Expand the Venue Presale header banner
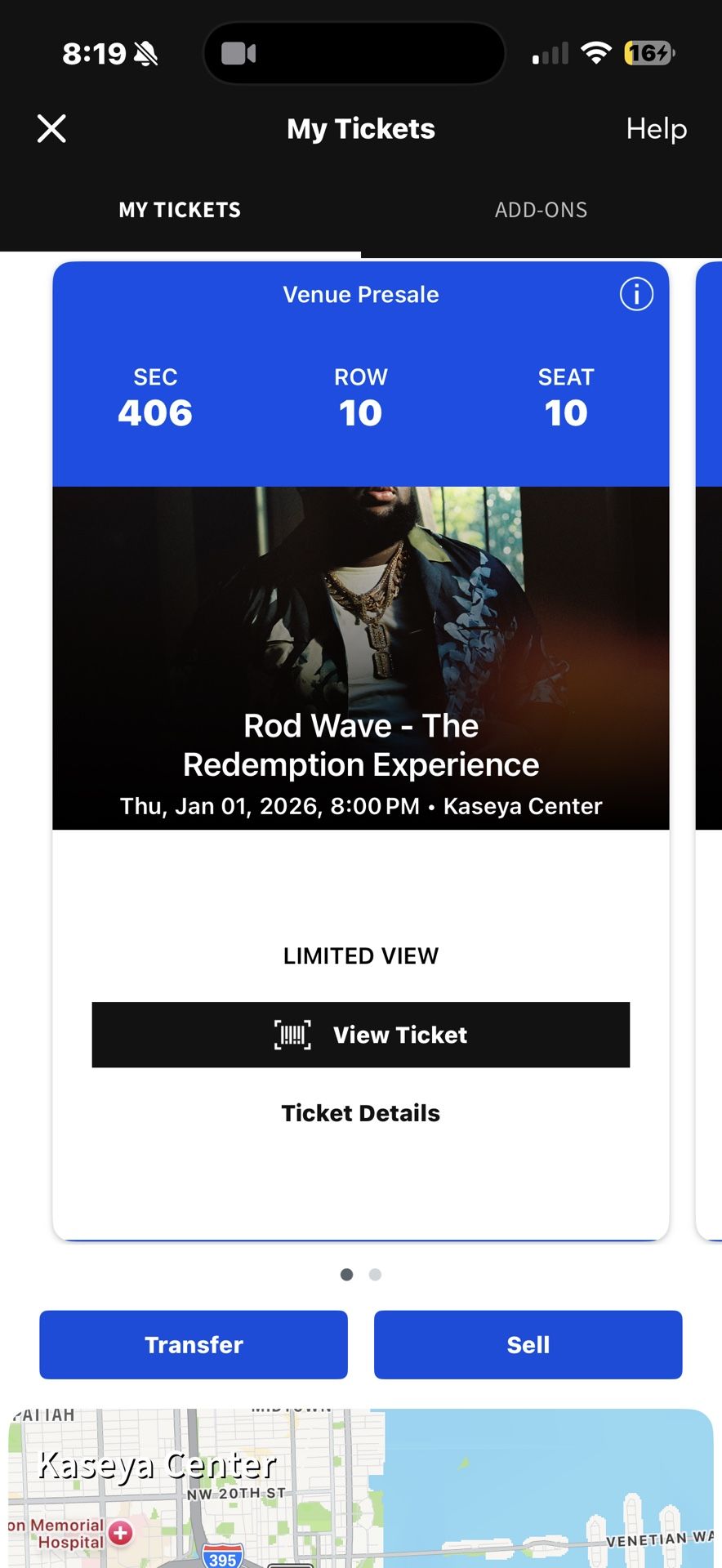722x1568 pixels. 360,295
